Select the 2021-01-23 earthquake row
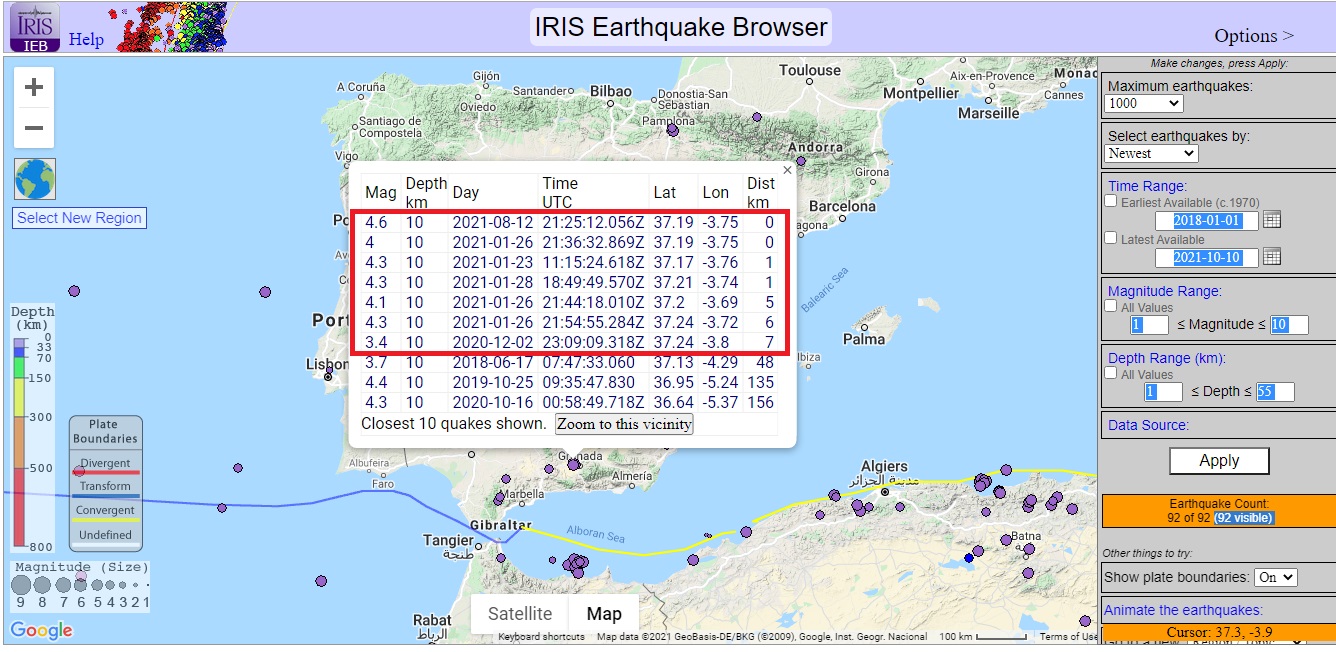Viewport: 1336px width, 652px height. (570, 262)
